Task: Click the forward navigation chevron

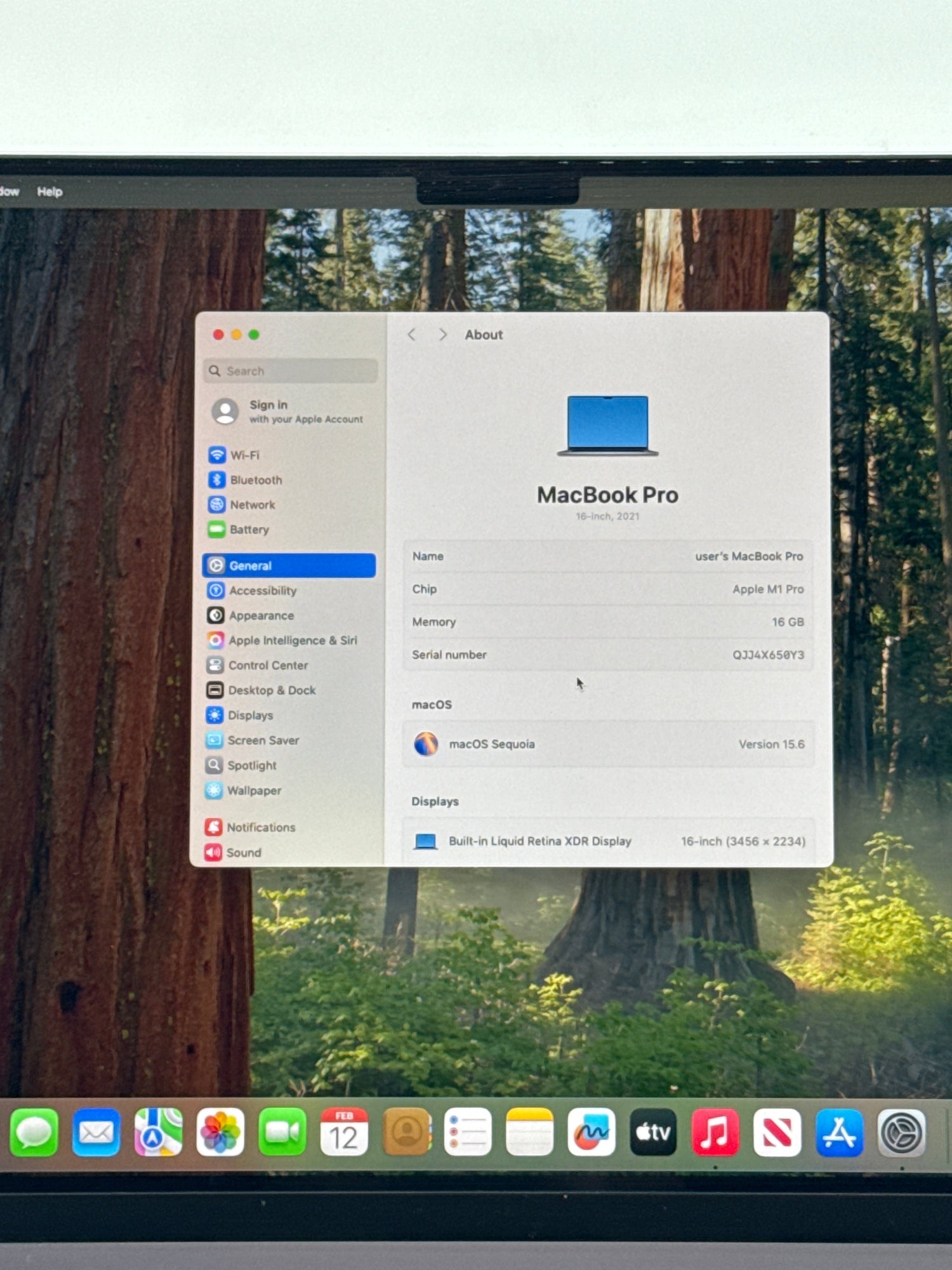Action: pos(443,335)
